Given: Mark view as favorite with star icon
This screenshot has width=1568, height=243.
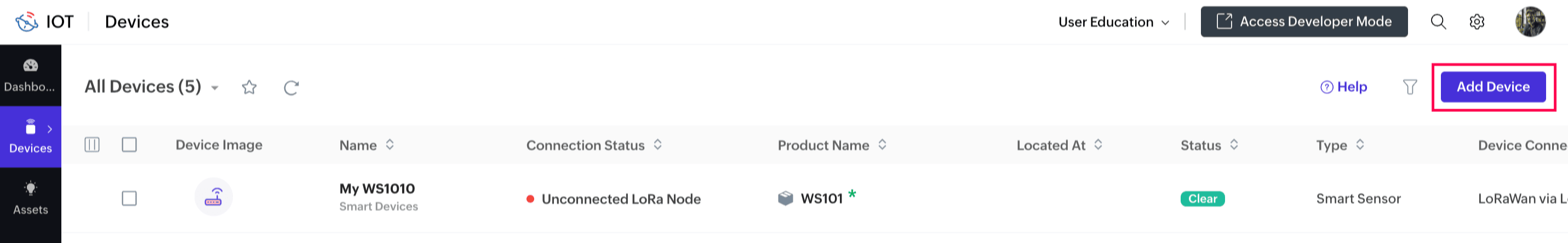Looking at the screenshot, I should coord(249,88).
